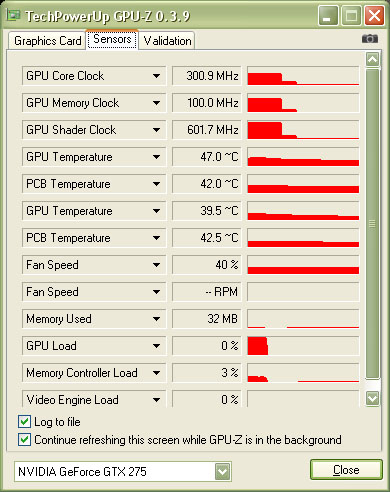This screenshot has height=492, width=390.
Task: Minimize the GPU-Z window
Action: (328, 16)
